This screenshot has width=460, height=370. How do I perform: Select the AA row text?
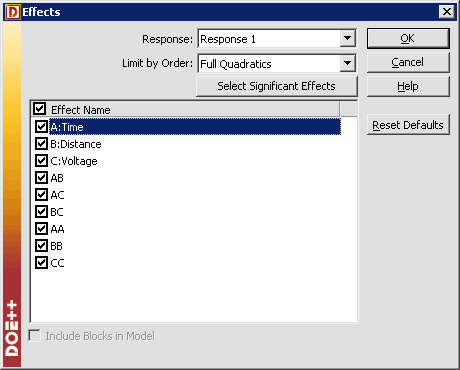pos(57,229)
